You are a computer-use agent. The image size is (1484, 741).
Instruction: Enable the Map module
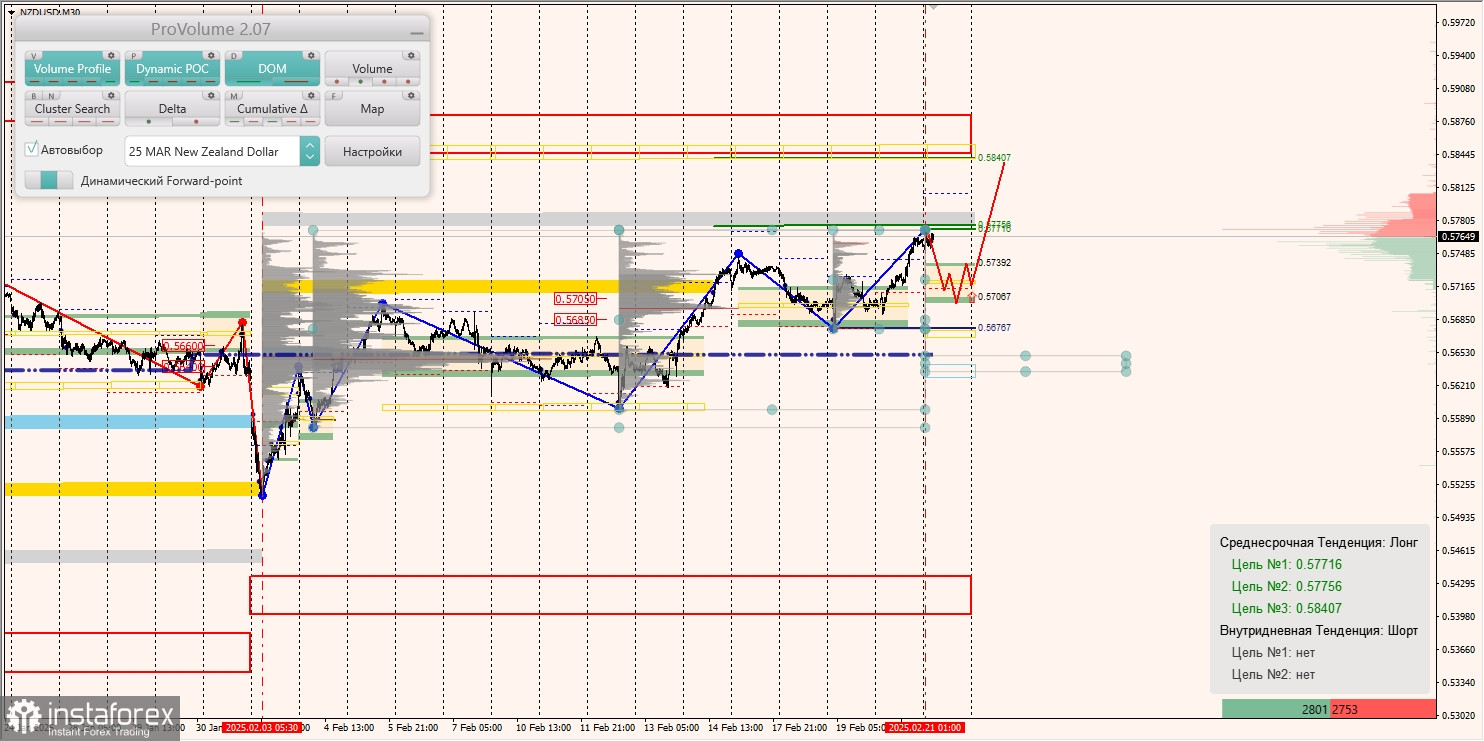372,109
